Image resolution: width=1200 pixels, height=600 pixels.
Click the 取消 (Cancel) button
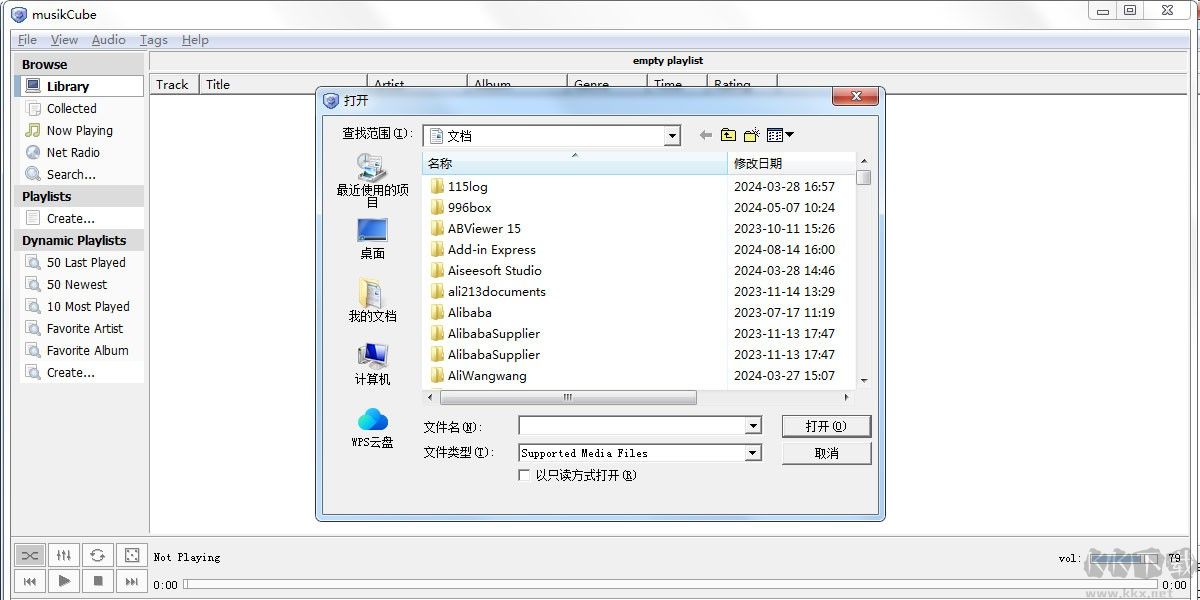click(826, 453)
